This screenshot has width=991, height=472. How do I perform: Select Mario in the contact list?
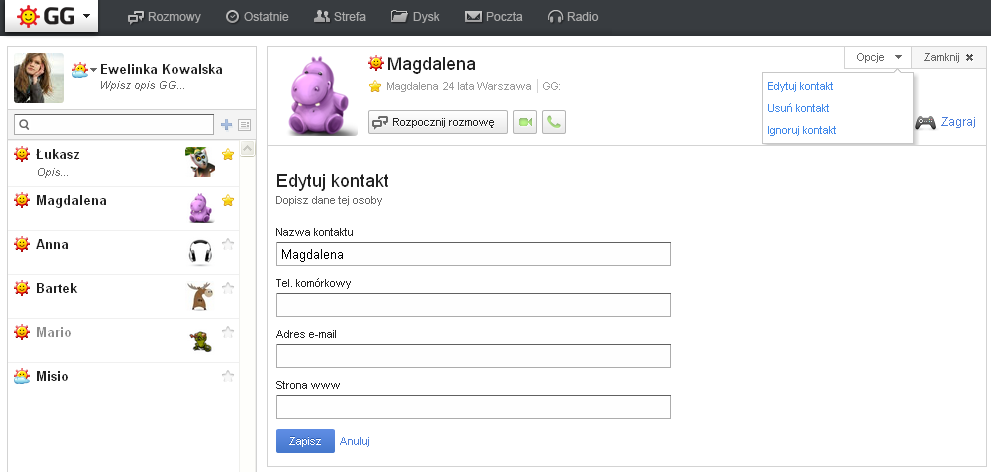pyautogui.click(x=123, y=340)
